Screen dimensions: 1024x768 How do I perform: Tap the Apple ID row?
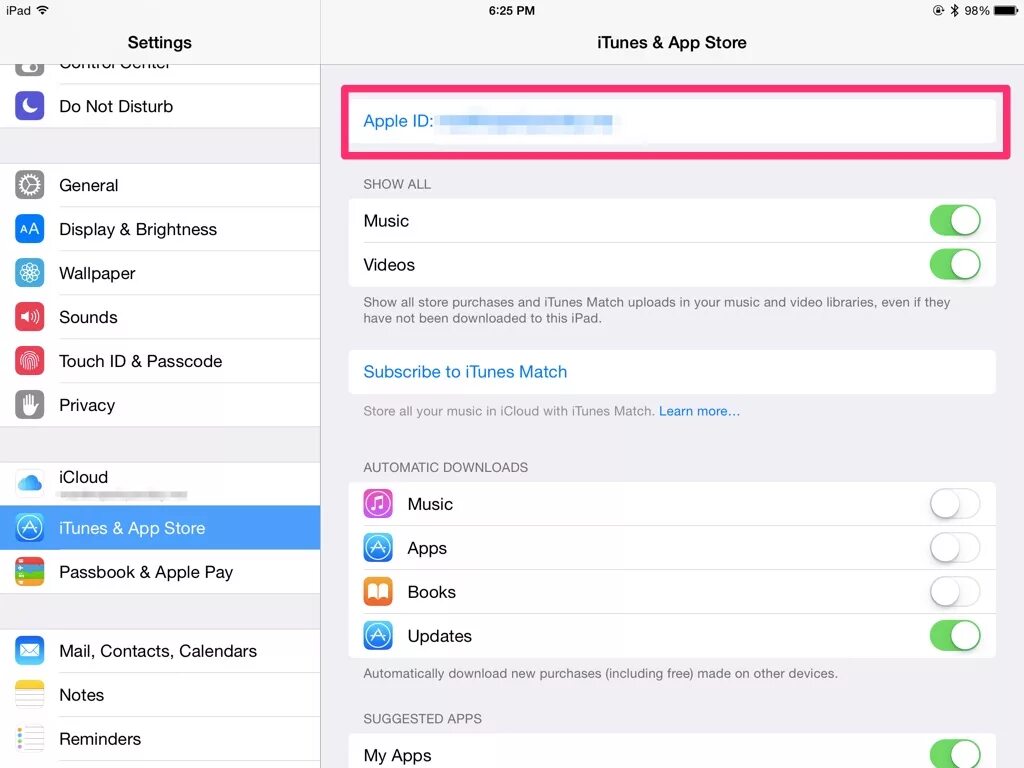click(672, 121)
